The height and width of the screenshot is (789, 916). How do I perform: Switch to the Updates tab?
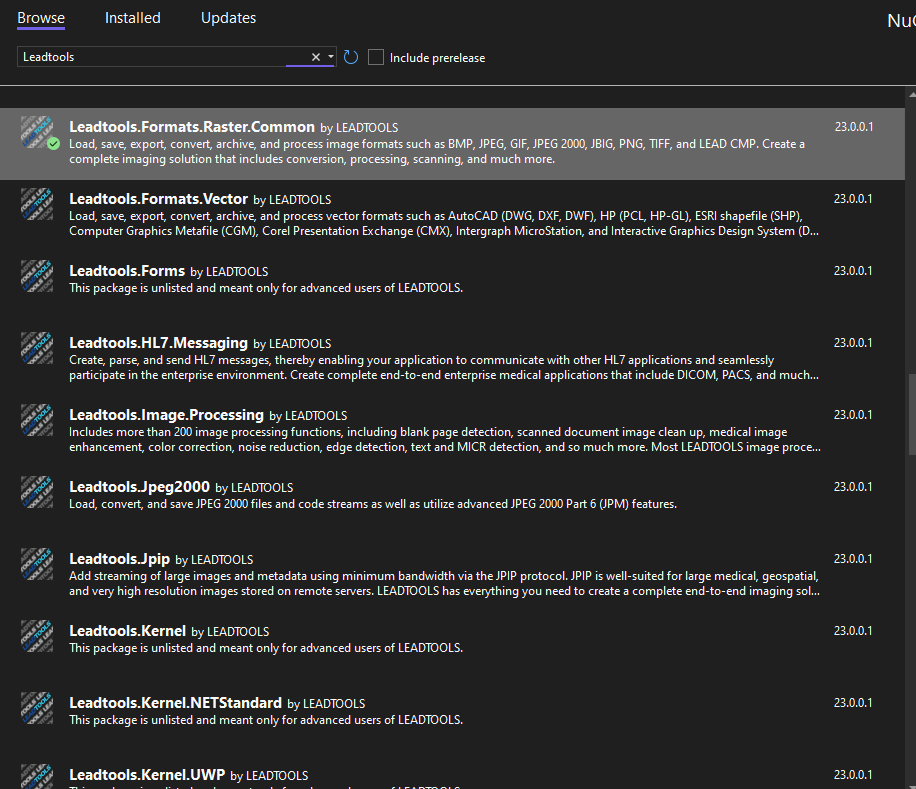pyautogui.click(x=228, y=18)
